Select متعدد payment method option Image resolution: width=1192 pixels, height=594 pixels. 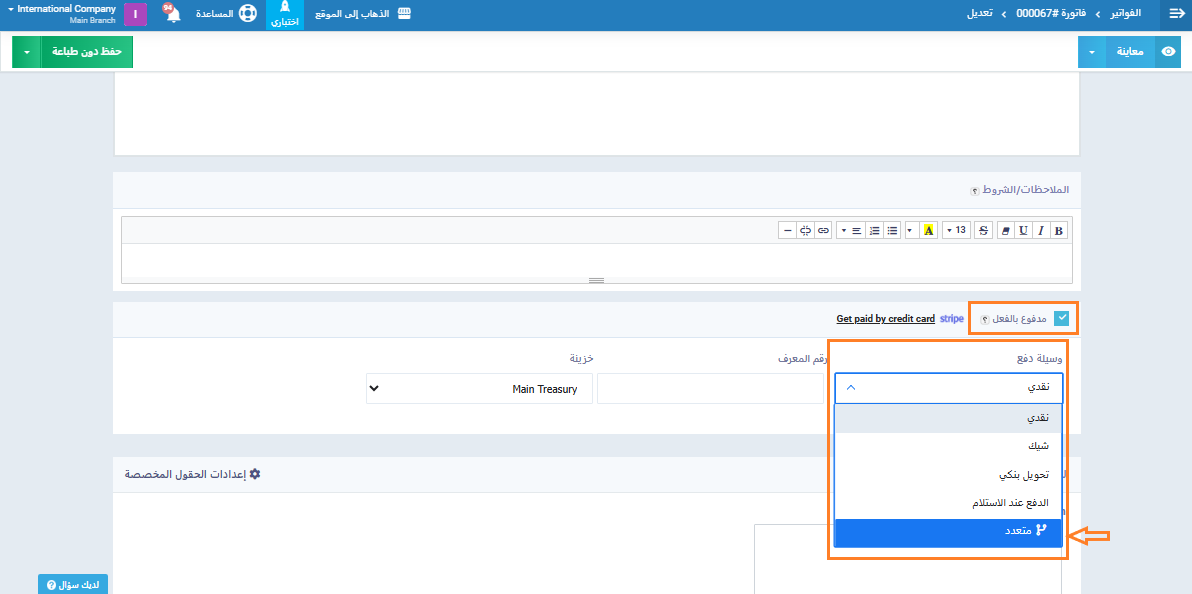[948, 532]
